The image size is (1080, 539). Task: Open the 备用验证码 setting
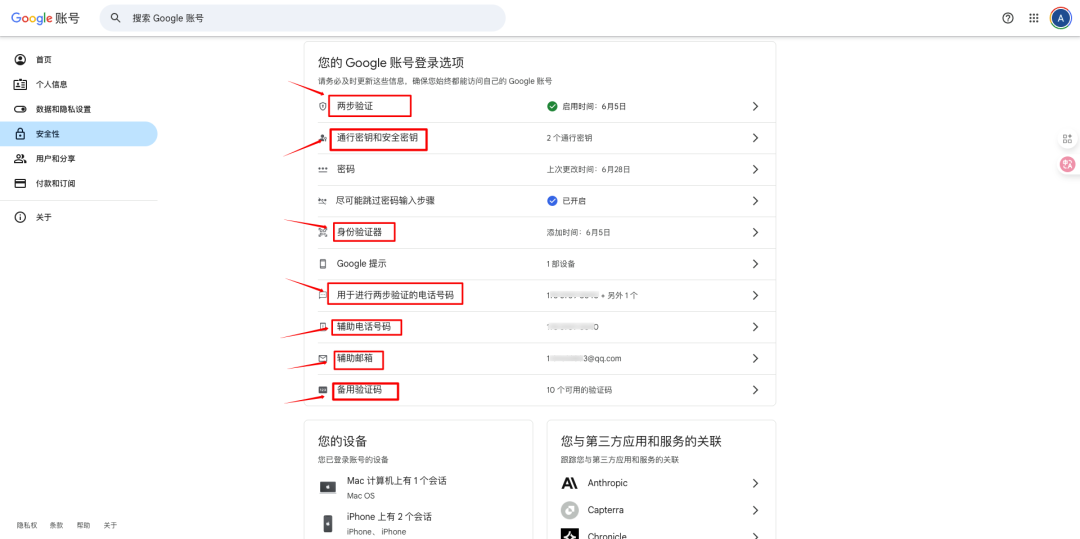click(x=540, y=390)
